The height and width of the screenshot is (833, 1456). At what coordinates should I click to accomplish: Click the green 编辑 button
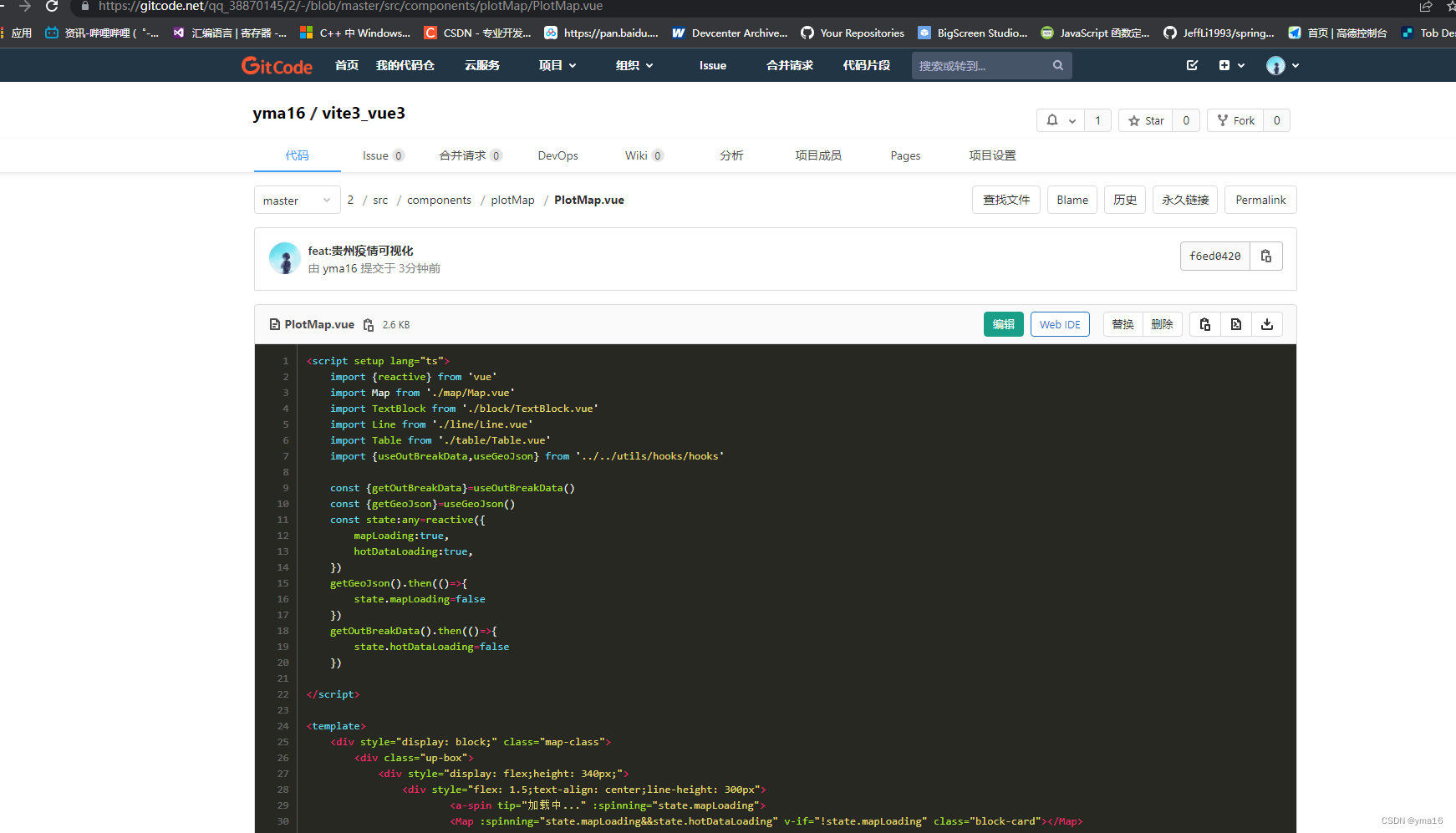pyautogui.click(x=1004, y=324)
